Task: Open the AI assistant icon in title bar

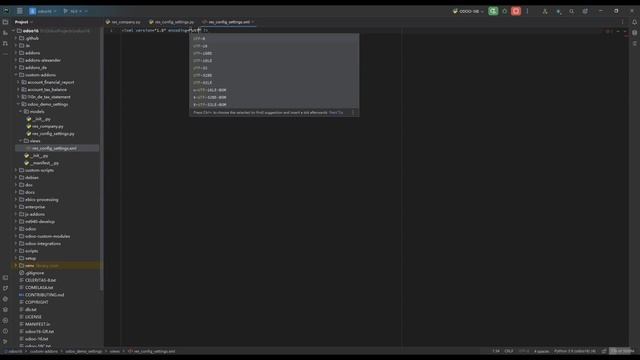Action: [x=558, y=11]
